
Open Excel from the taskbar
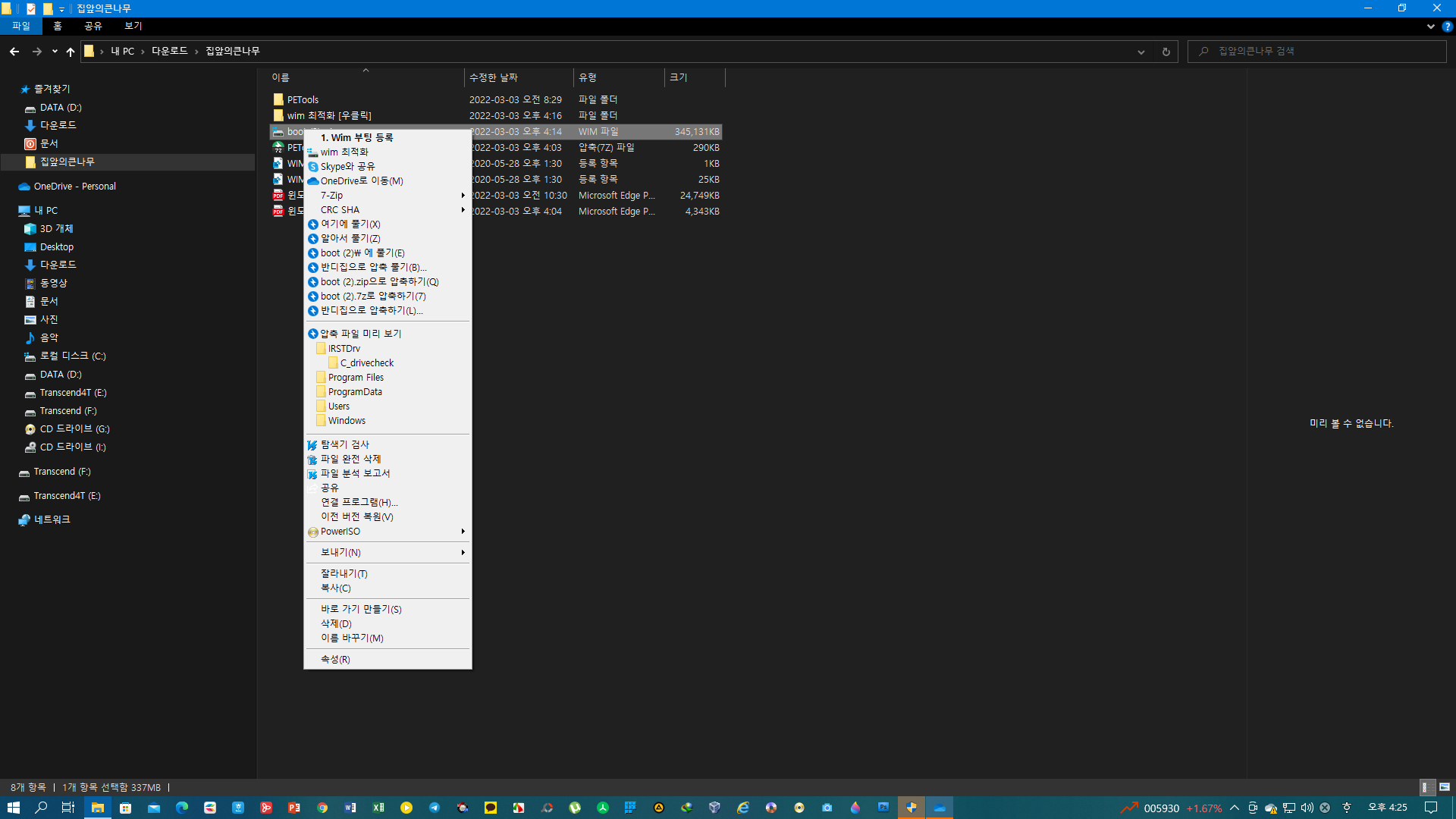378,808
